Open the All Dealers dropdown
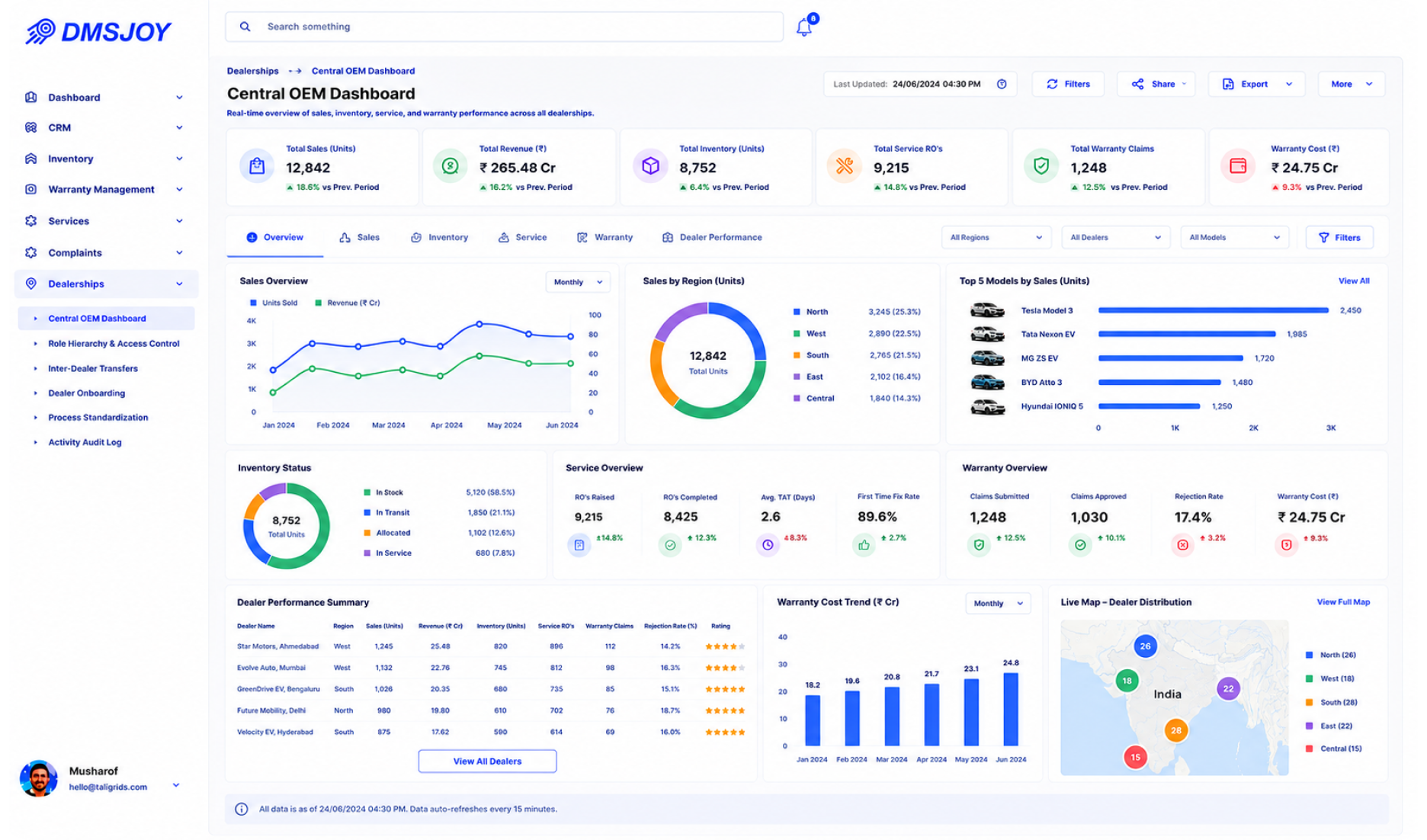 click(1115, 237)
